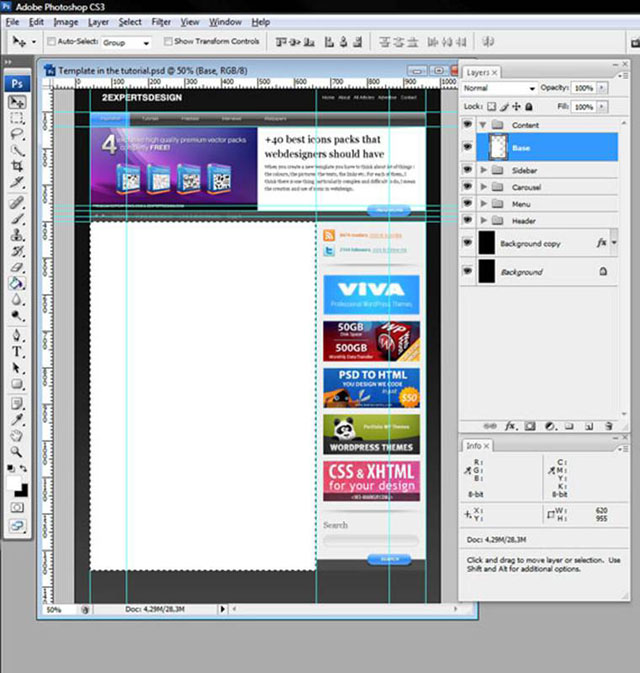
Task: Select the Crop tool
Action: coord(17,166)
